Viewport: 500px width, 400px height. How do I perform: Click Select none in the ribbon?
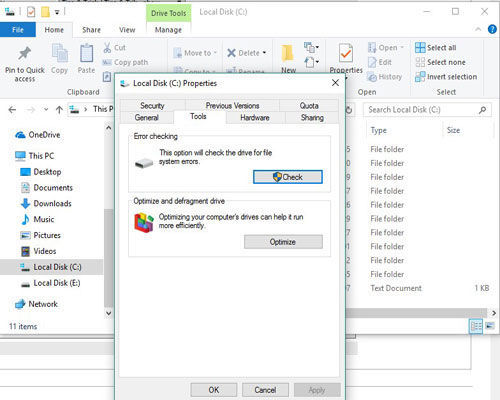click(440, 62)
